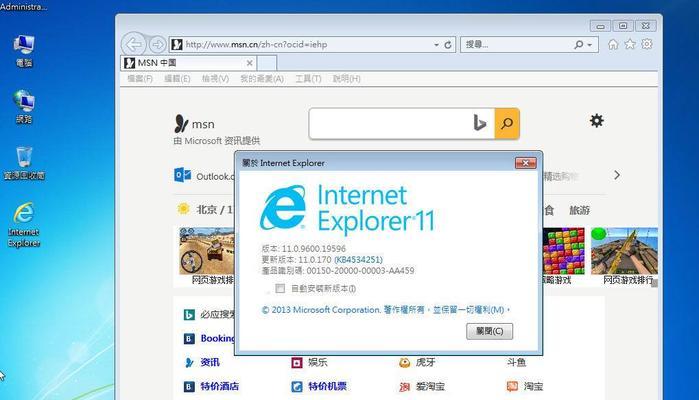Open the 編輯(E) menu

177,79
